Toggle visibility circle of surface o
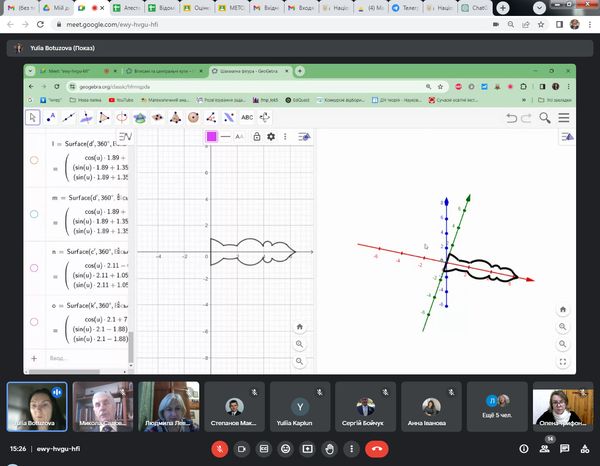The image size is (600, 466). [34, 322]
